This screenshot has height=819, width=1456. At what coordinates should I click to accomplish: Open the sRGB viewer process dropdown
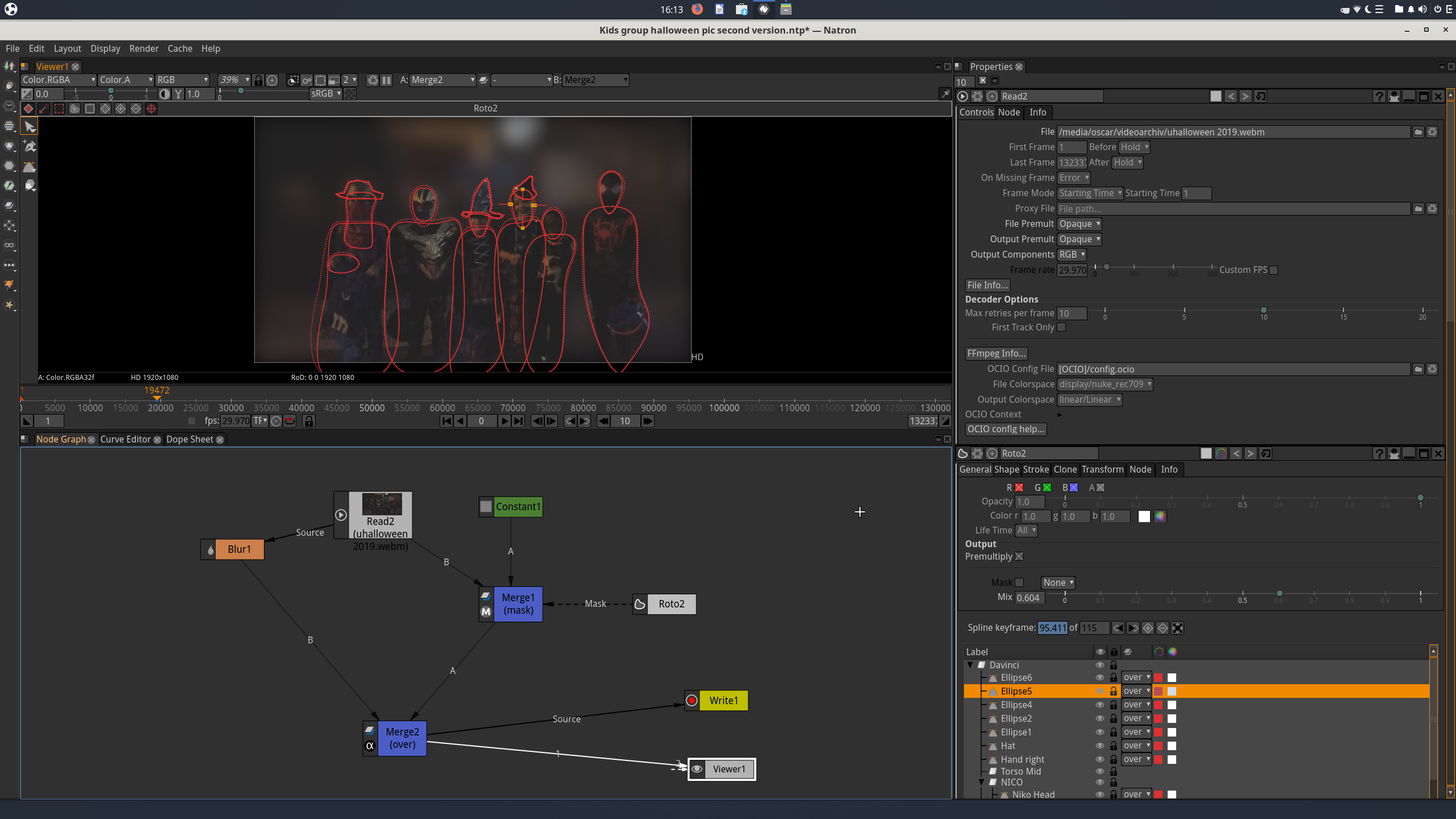coord(326,94)
